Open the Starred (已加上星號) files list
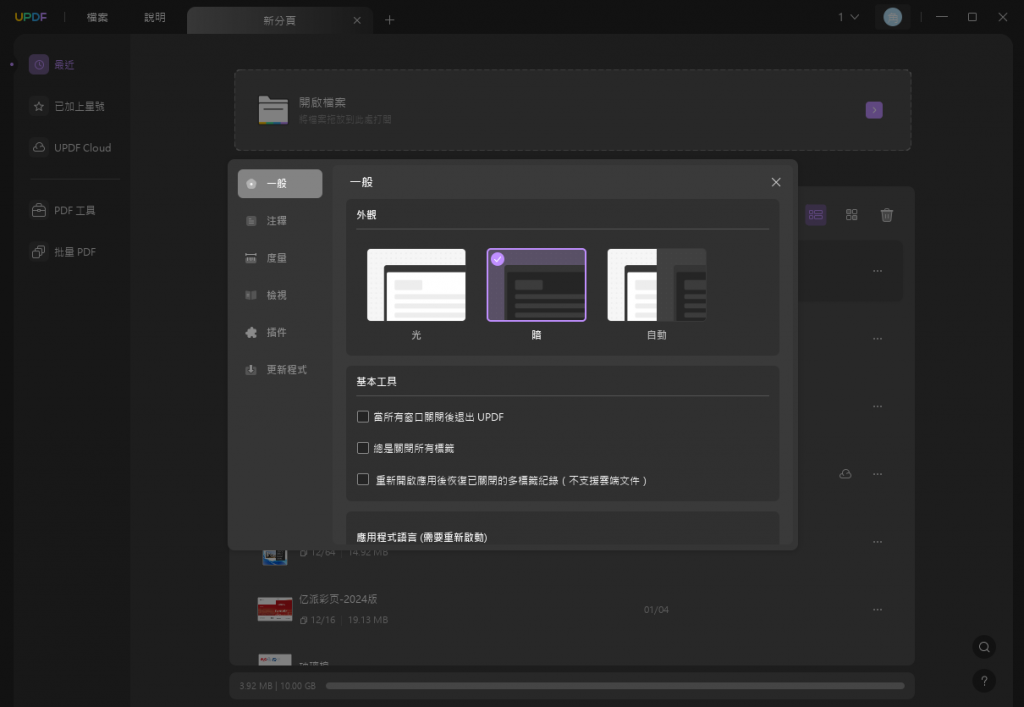Screen dimensions: 1024x707 pyautogui.click(x=68, y=106)
